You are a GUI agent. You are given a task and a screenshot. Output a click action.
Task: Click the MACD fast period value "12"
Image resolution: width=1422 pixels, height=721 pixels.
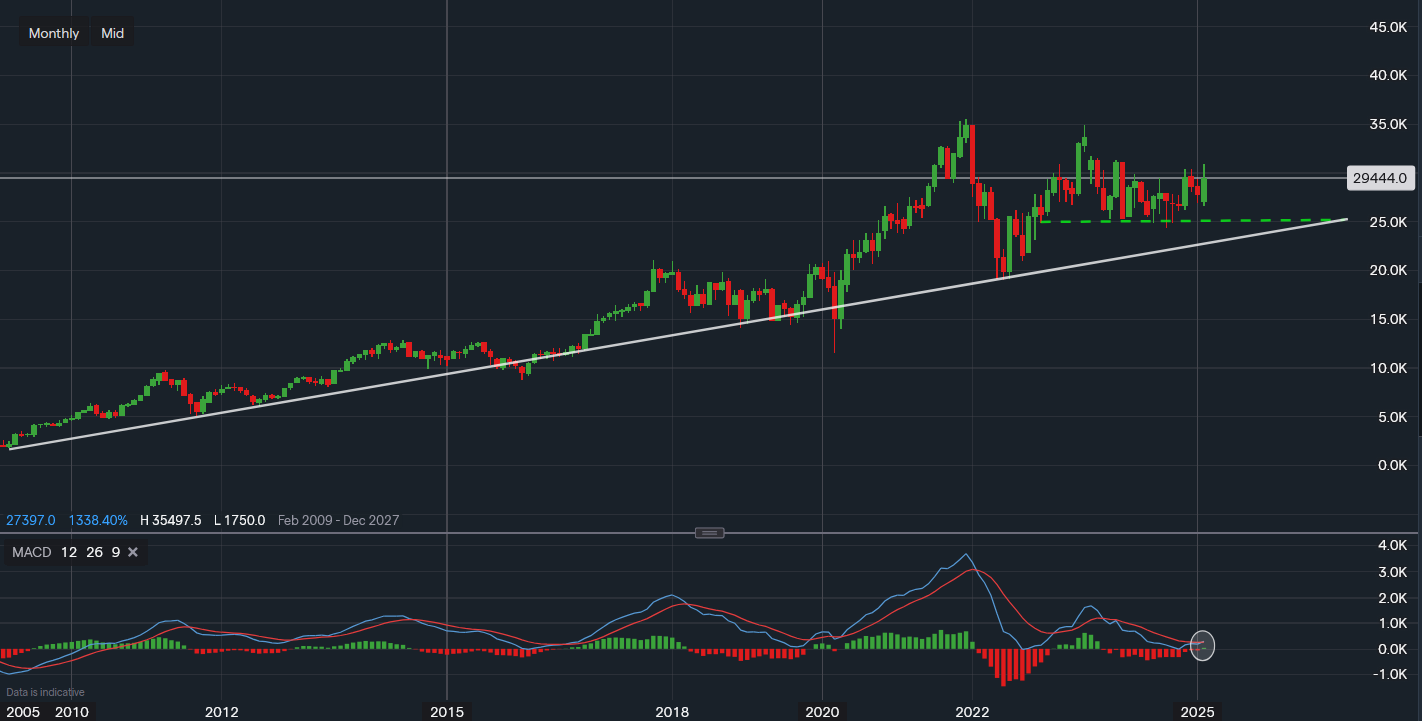(x=67, y=551)
